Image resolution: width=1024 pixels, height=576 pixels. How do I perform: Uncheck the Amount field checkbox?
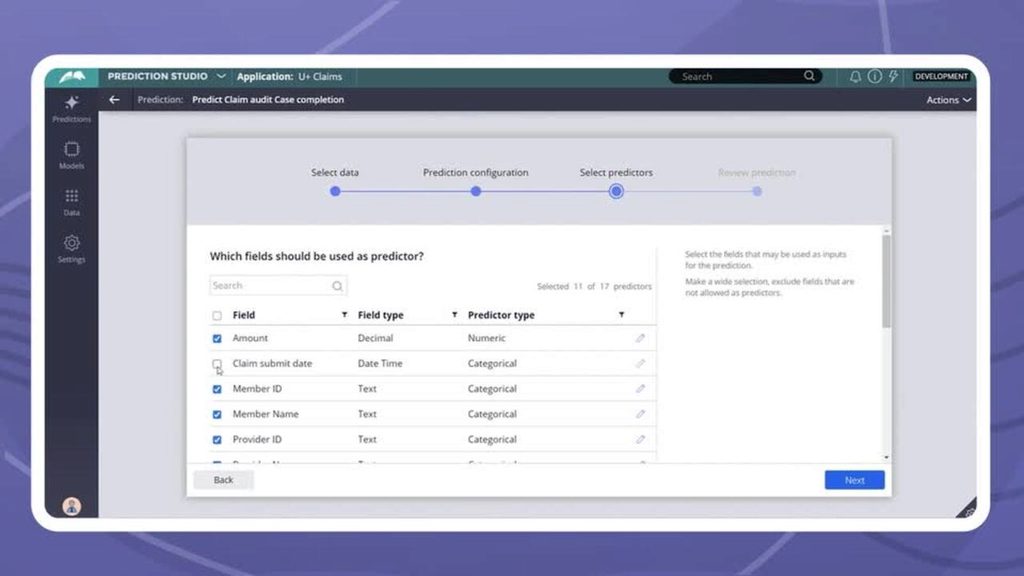[x=217, y=338]
